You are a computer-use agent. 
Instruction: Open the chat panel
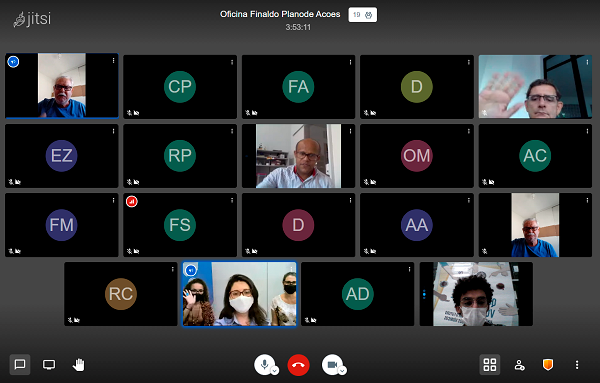tap(20, 364)
